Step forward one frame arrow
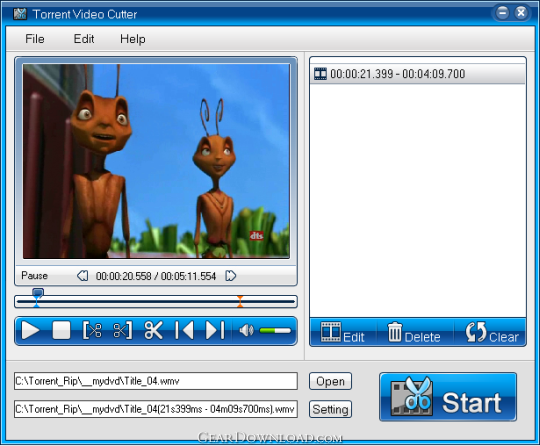The height and width of the screenshot is (446, 540). coord(230,276)
